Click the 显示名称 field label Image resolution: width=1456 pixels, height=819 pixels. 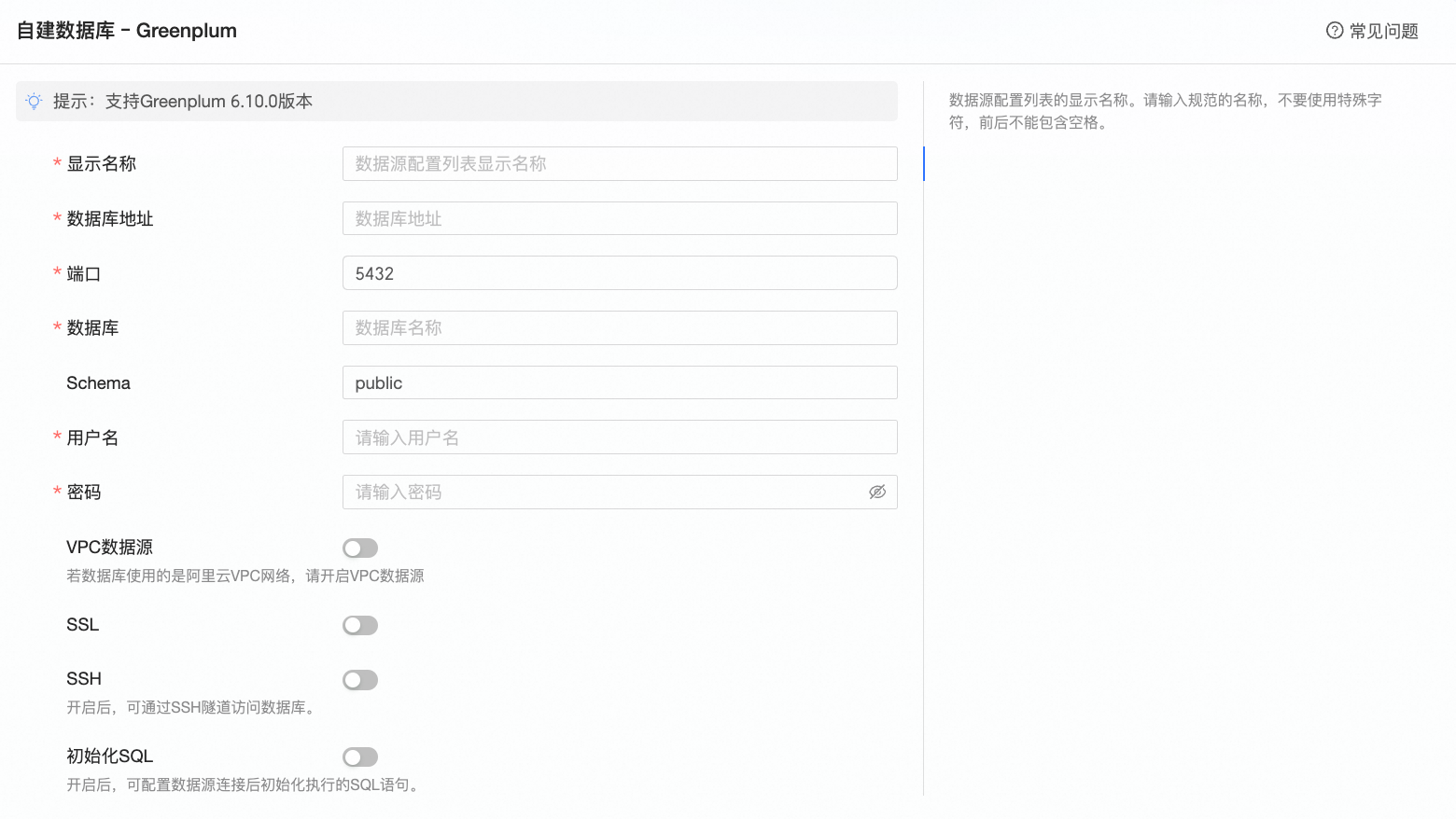pyautogui.click(x=102, y=164)
